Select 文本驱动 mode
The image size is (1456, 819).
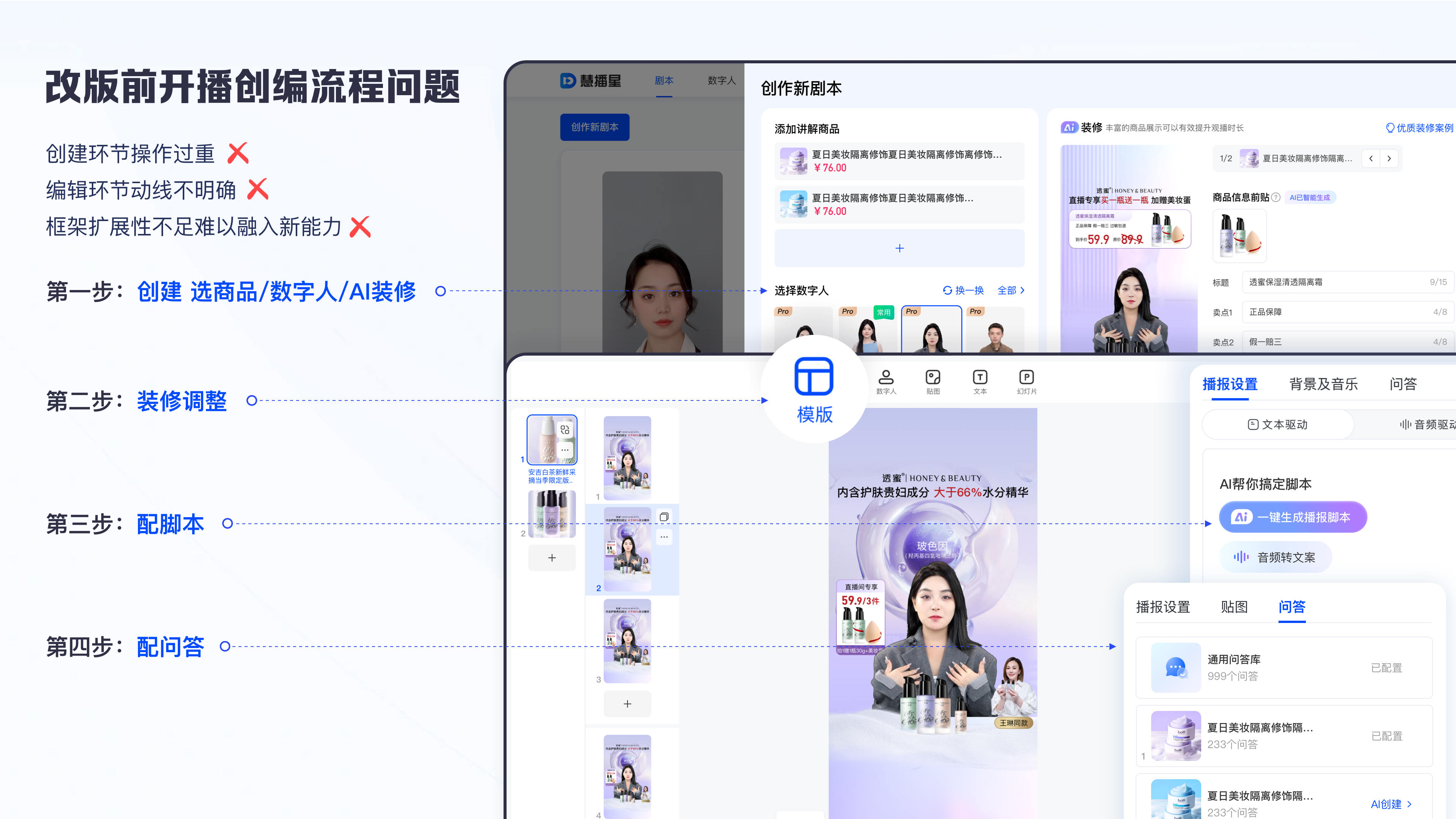tap(1278, 425)
